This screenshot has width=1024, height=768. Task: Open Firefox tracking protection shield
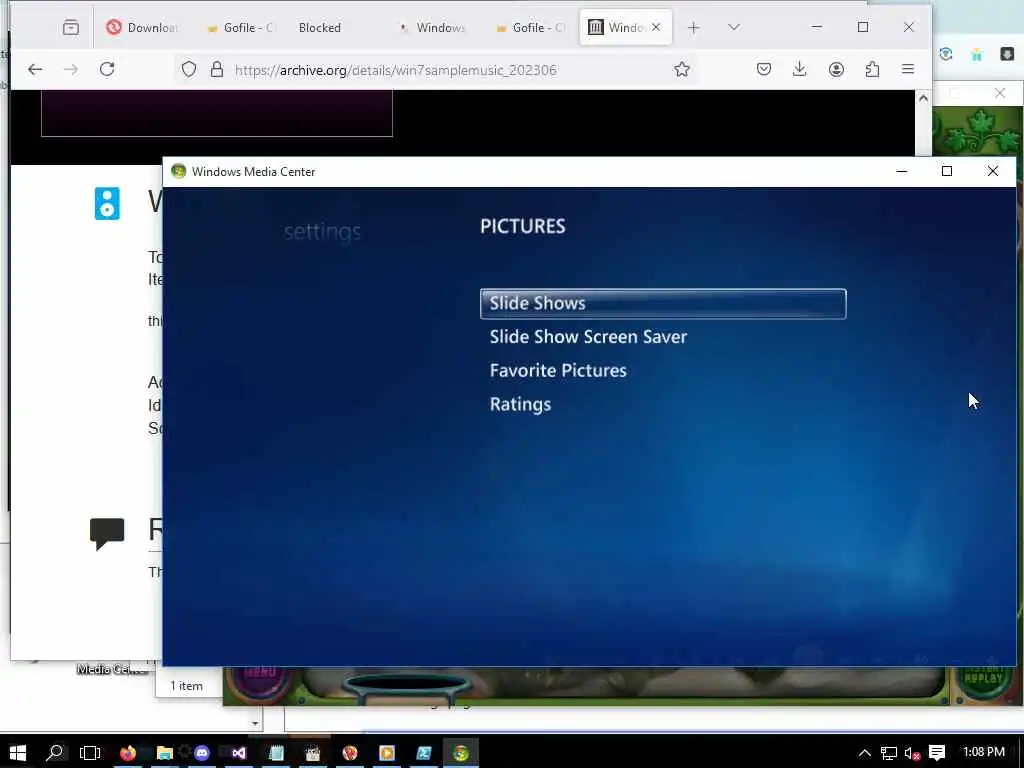(x=189, y=69)
